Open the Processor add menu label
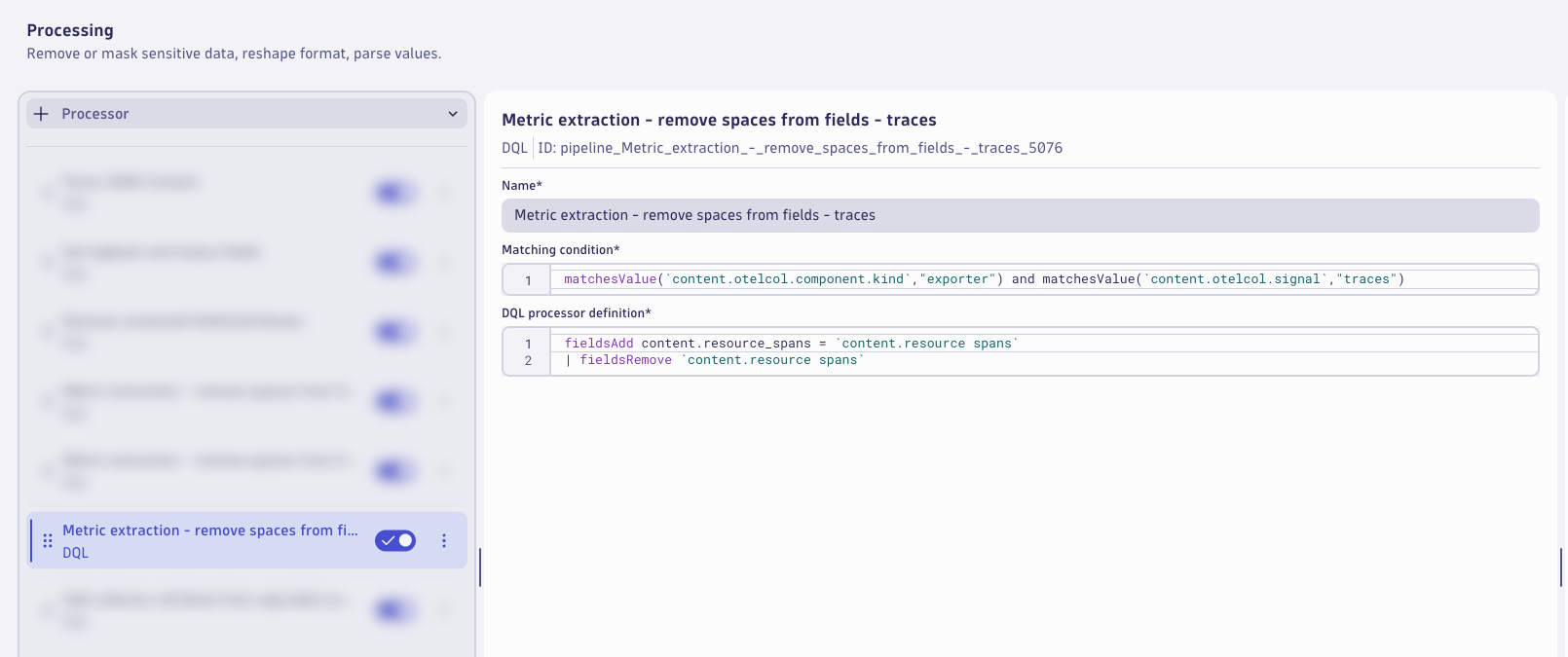The image size is (1568, 657). (x=95, y=114)
